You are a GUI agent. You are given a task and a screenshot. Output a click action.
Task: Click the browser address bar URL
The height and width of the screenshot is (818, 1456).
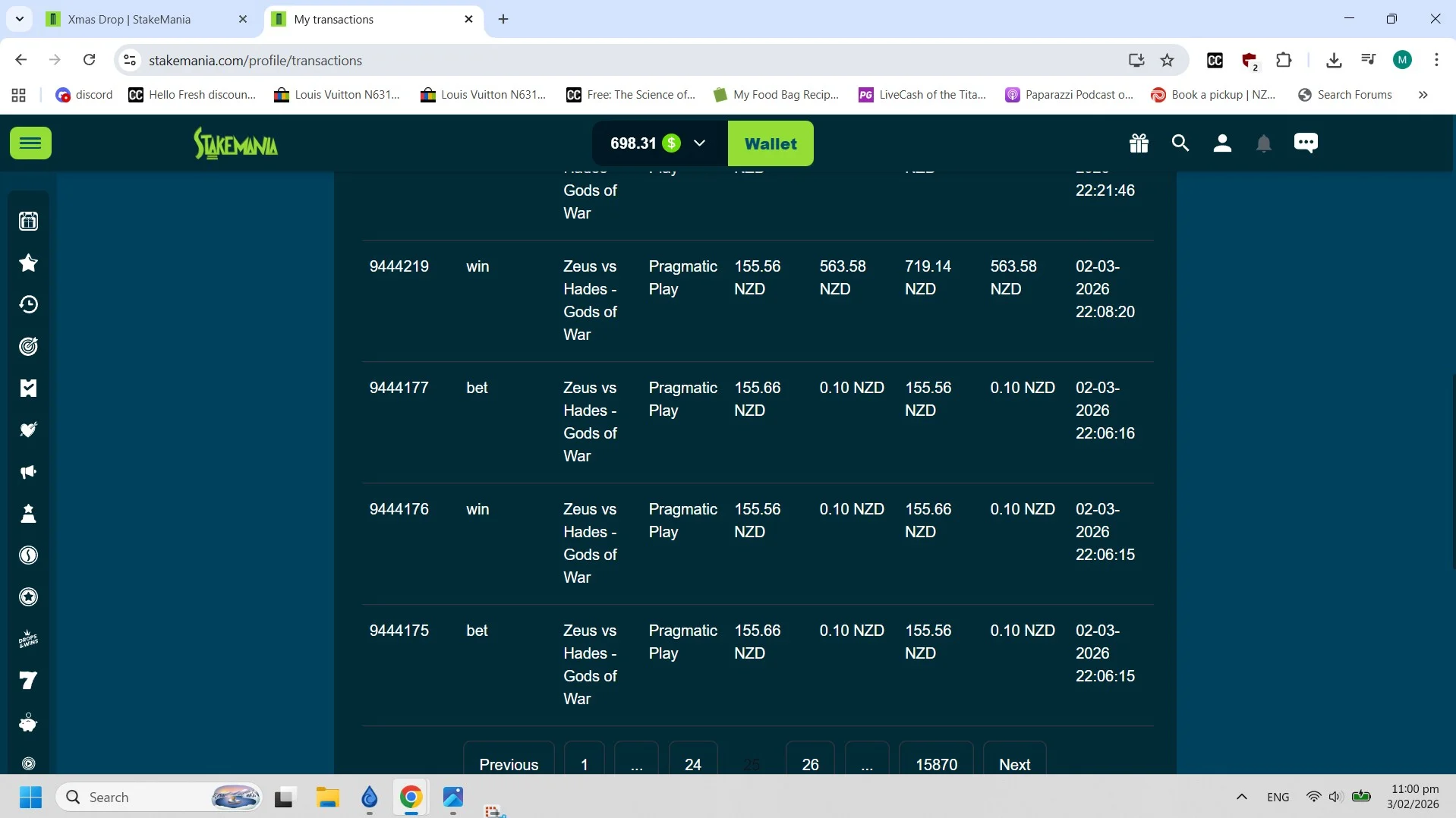point(255,60)
